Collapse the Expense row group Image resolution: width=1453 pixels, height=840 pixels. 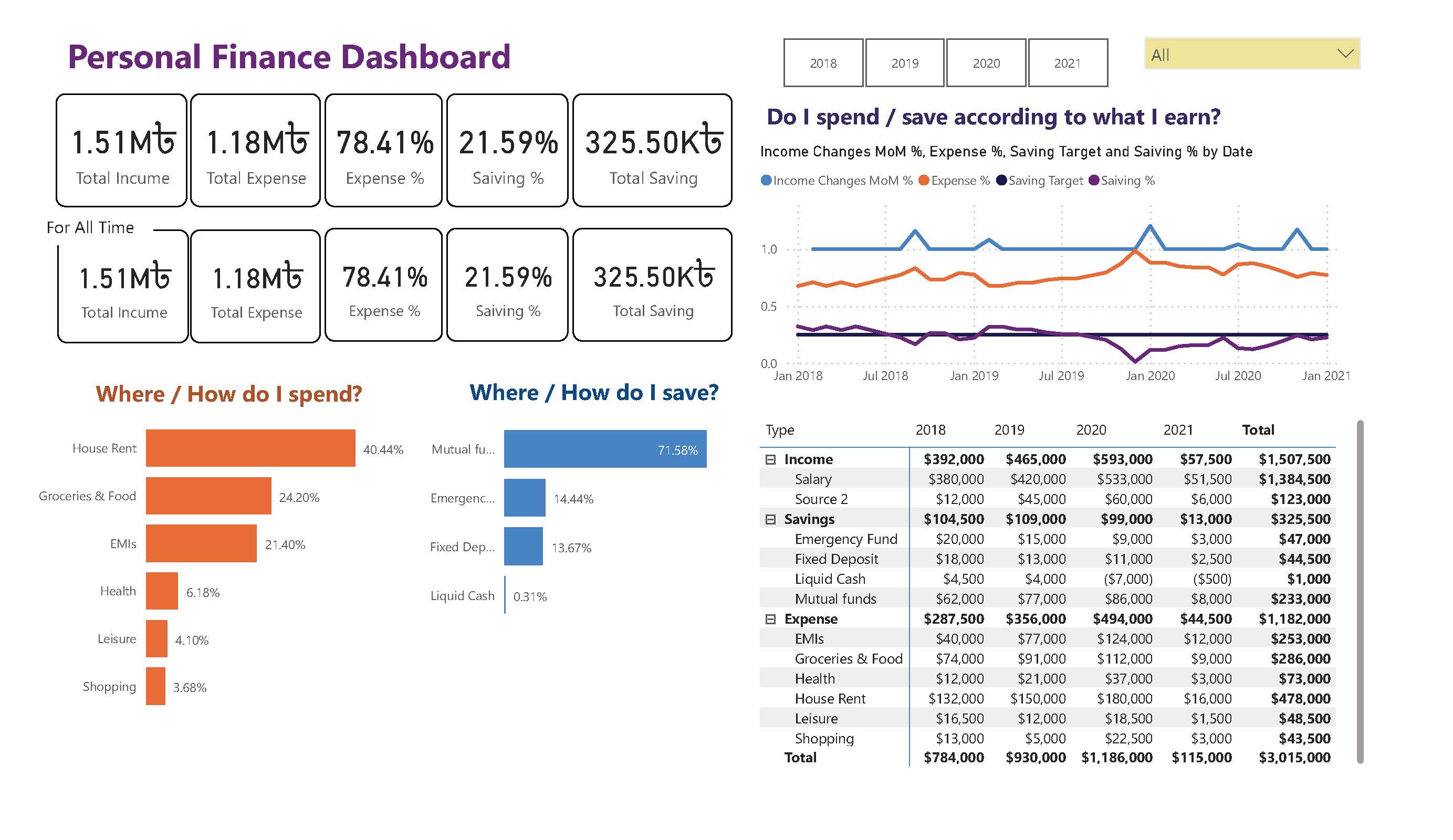tap(770, 619)
